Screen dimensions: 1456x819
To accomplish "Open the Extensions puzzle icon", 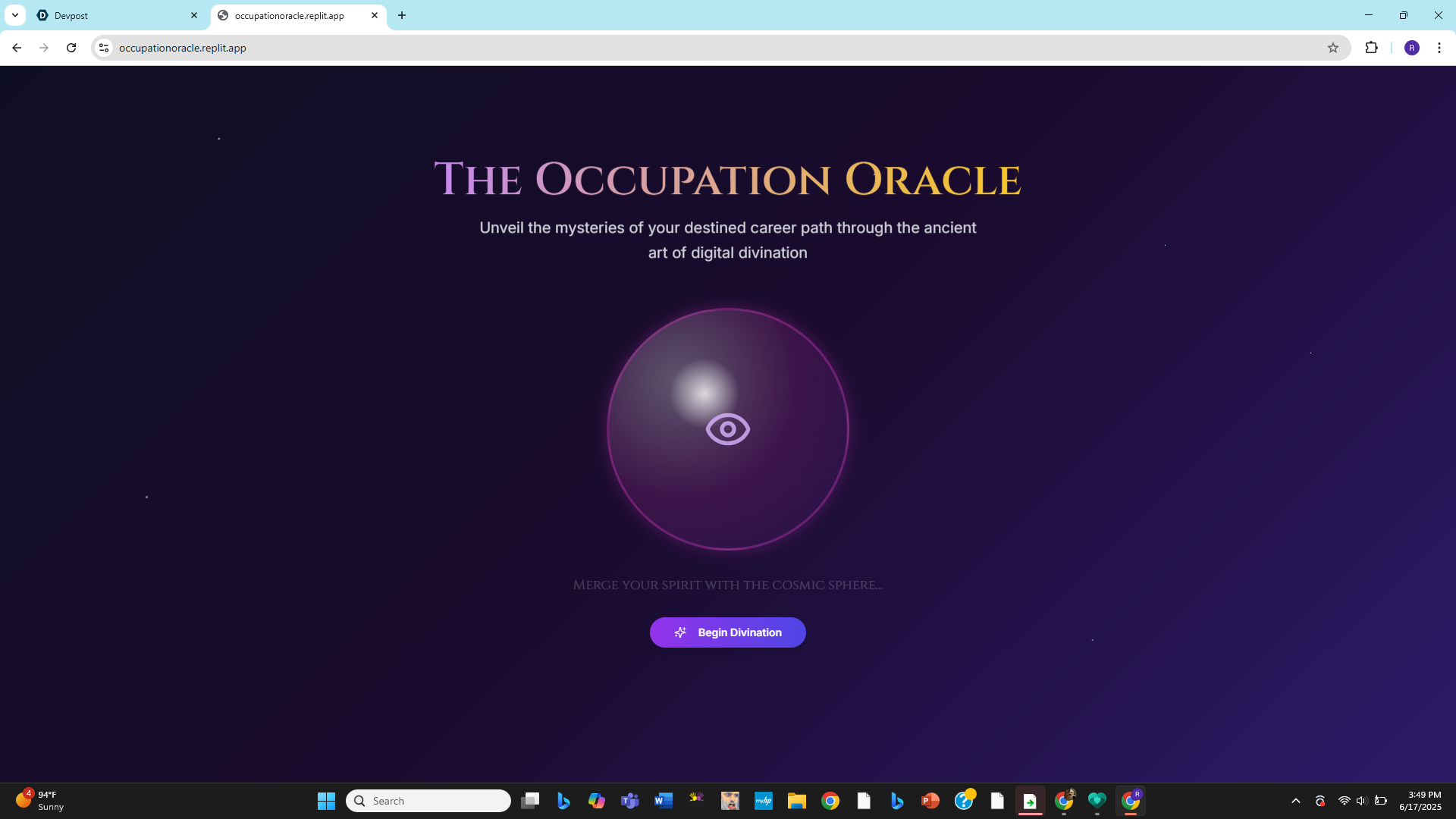I will pyautogui.click(x=1371, y=48).
